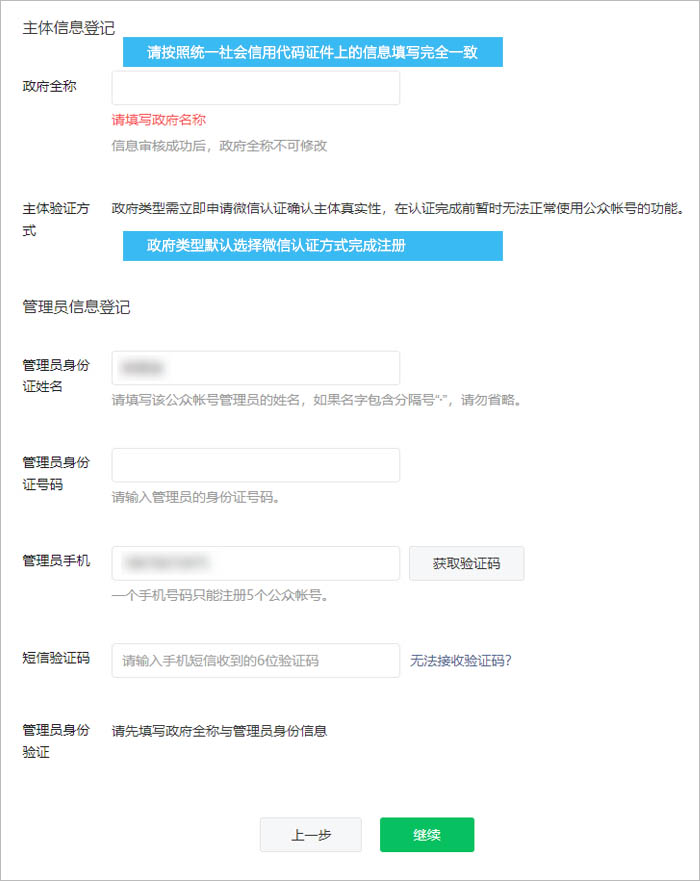Screen dimensions: 700x881
Task: Select the 管理员手机 phone number field
Action: click(256, 563)
